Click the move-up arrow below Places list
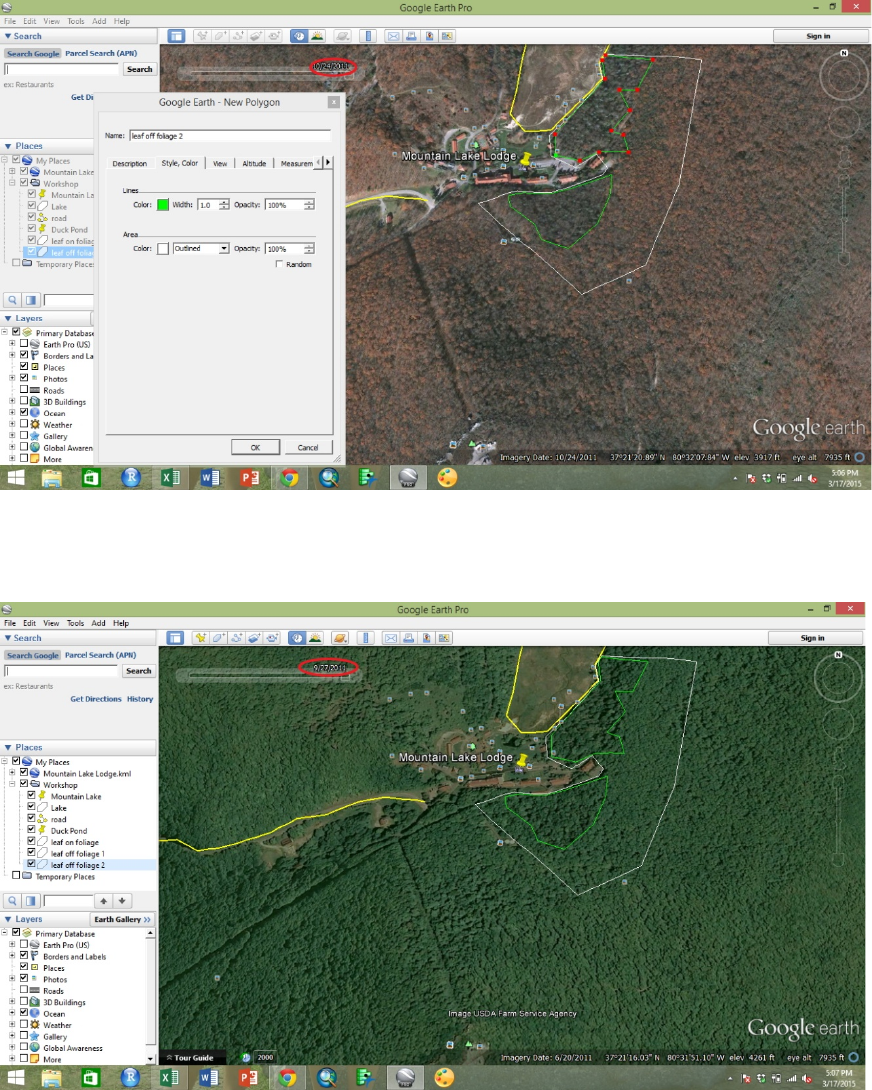The image size is (872, 1090). tap(103, 901)
